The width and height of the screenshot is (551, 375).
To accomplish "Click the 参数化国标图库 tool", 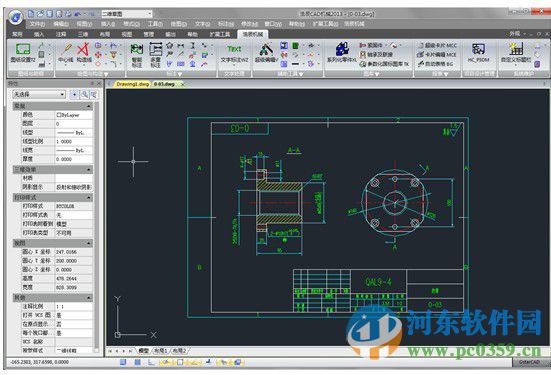I will coord(384,64).
